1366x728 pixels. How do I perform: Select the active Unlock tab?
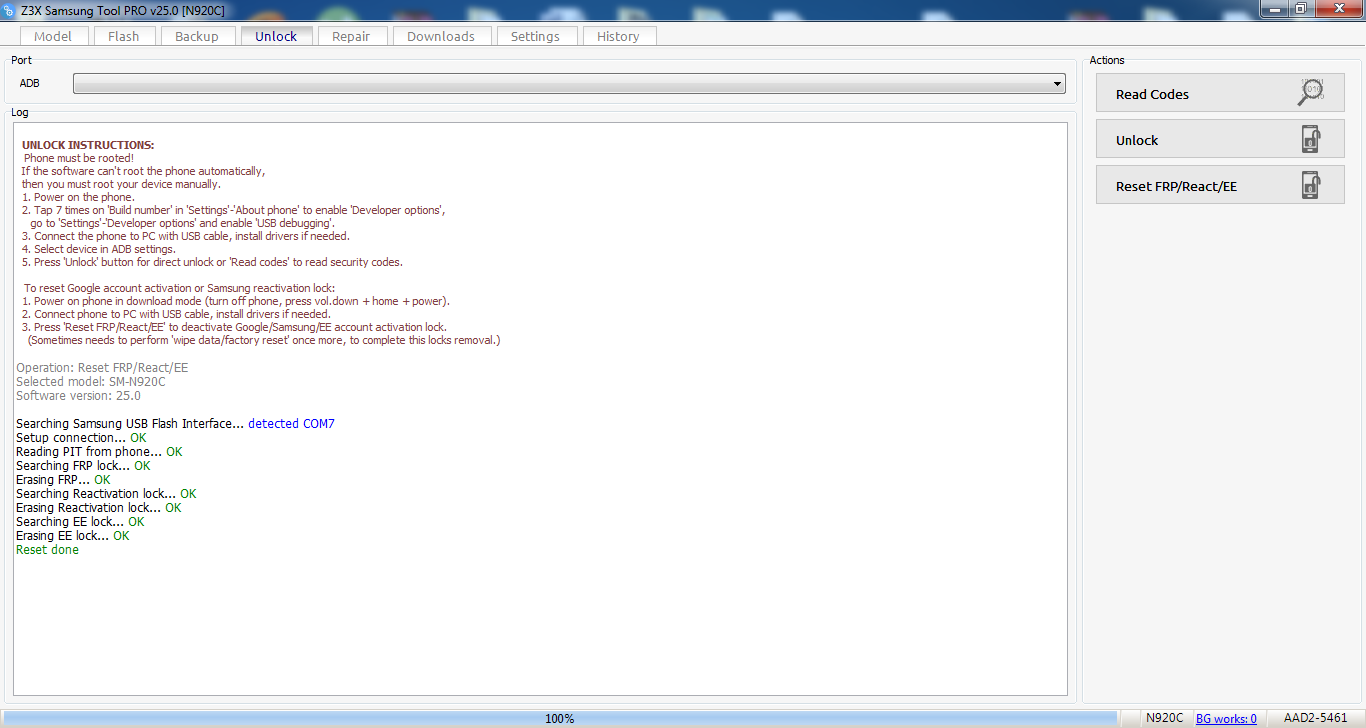pyautogui.click(x=276, y=35)
